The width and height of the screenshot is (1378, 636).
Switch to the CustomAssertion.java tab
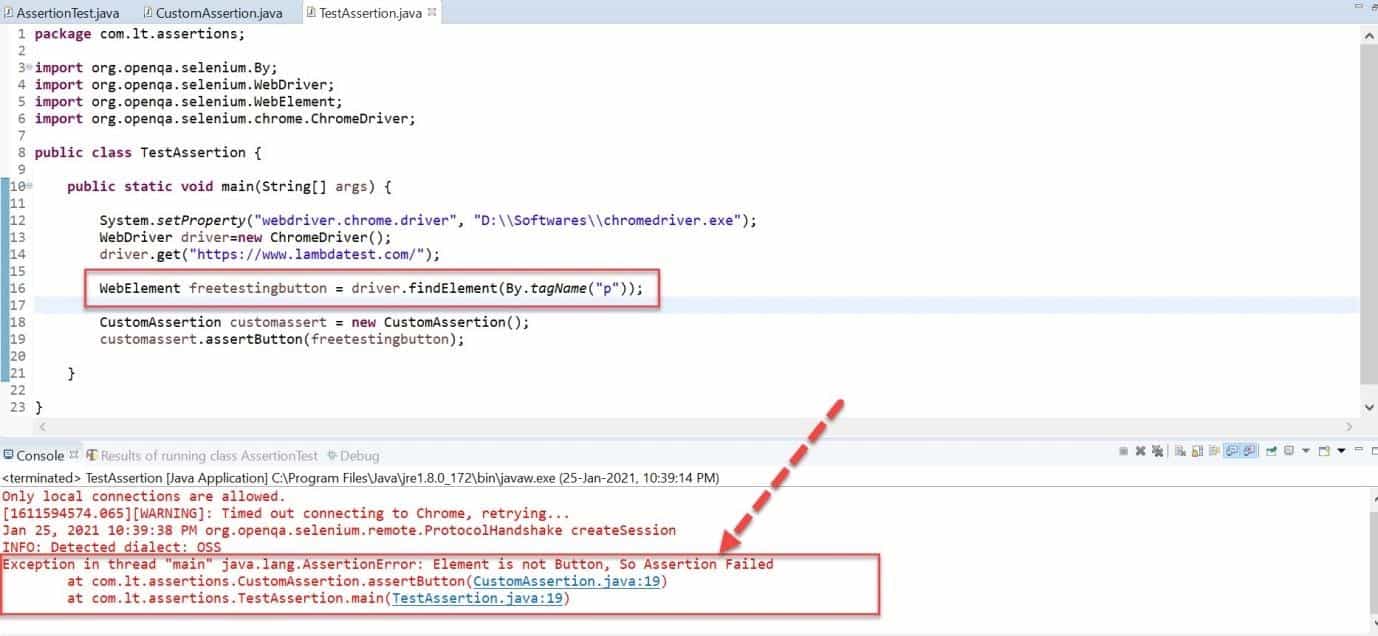[x=213, y=13]
